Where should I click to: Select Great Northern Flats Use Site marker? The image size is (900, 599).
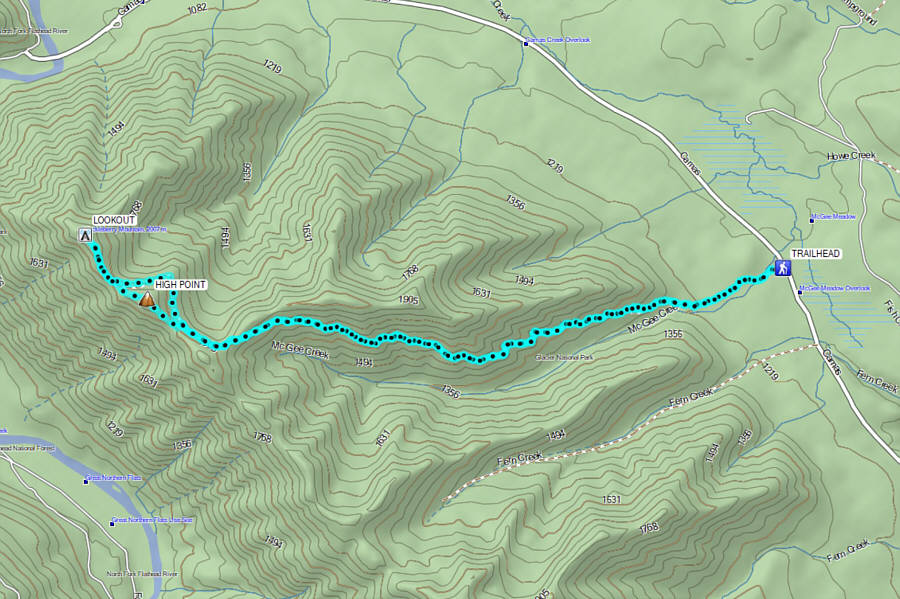point(112,523)
